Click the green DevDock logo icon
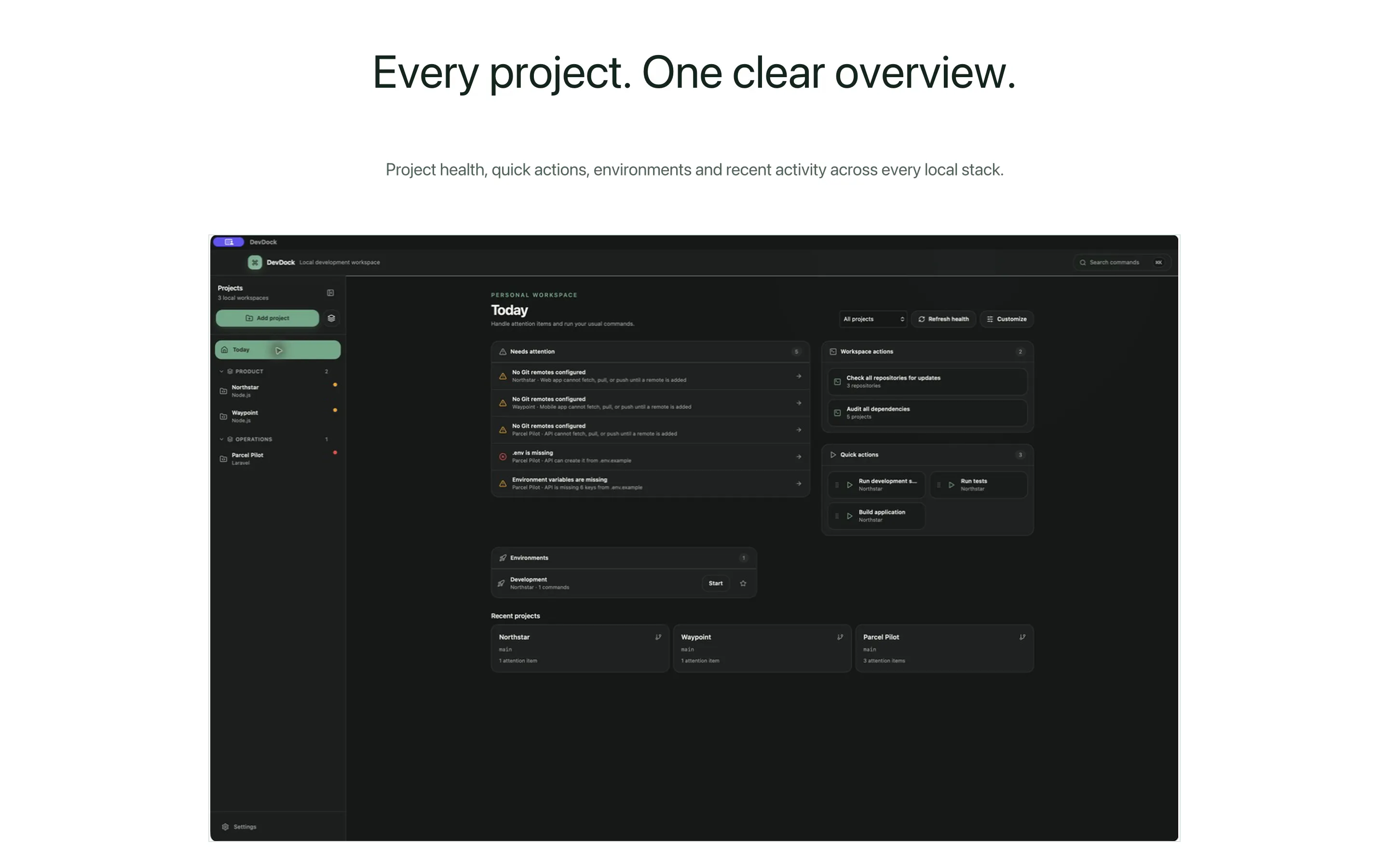Viewport: 1389px width, 868px height. (x=255, y=262)
